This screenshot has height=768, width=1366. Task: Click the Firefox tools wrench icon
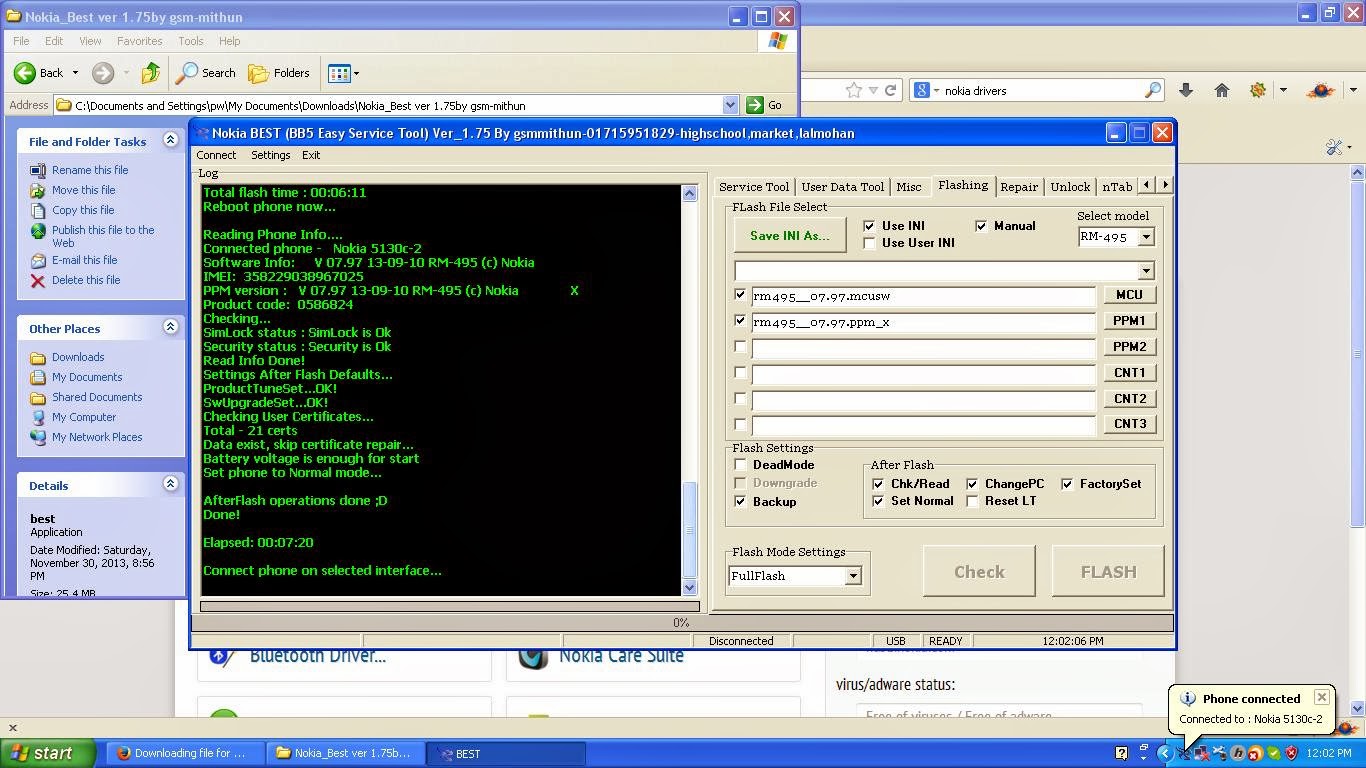1334,147
